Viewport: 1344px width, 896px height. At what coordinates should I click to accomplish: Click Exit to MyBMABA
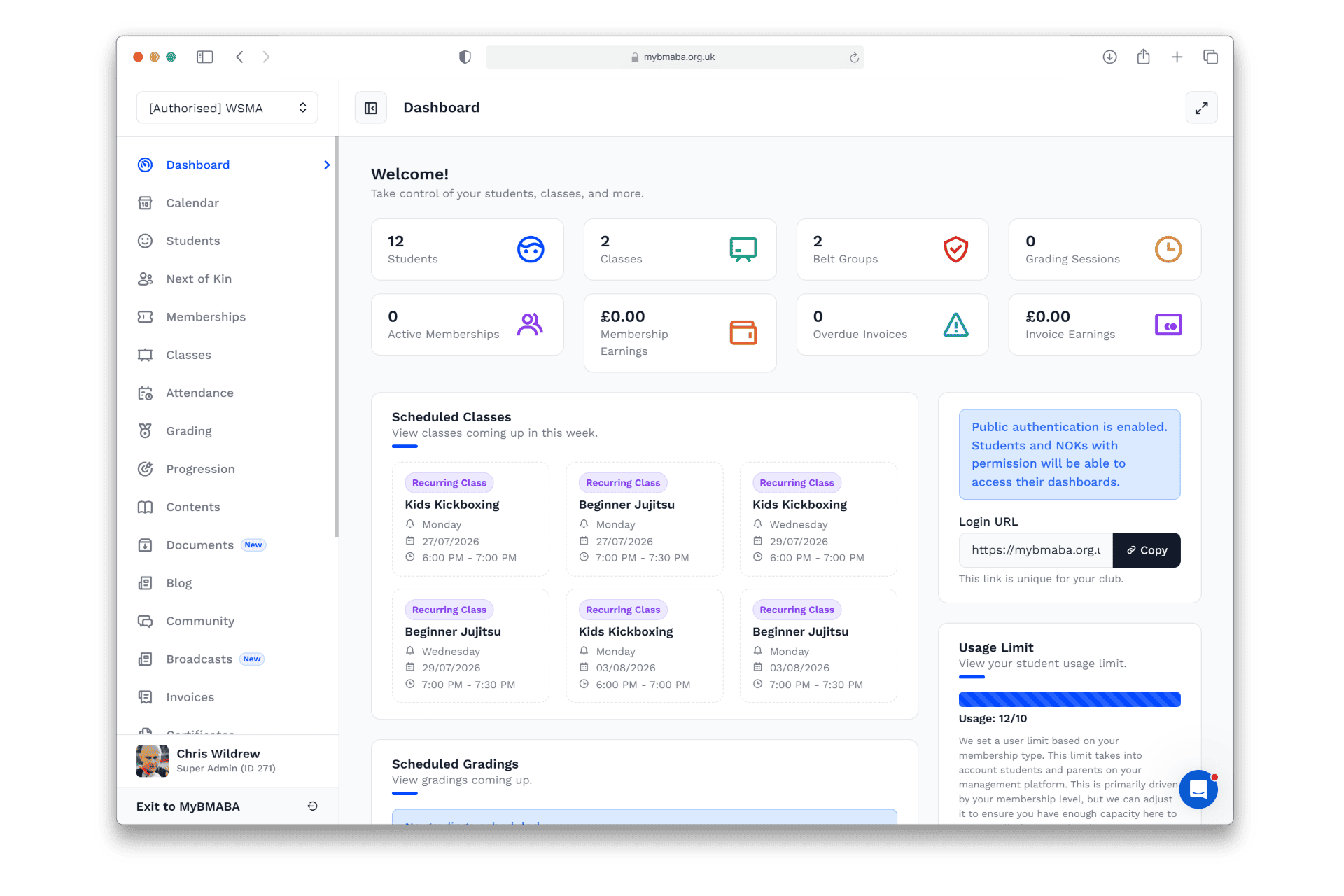point(227,806)
